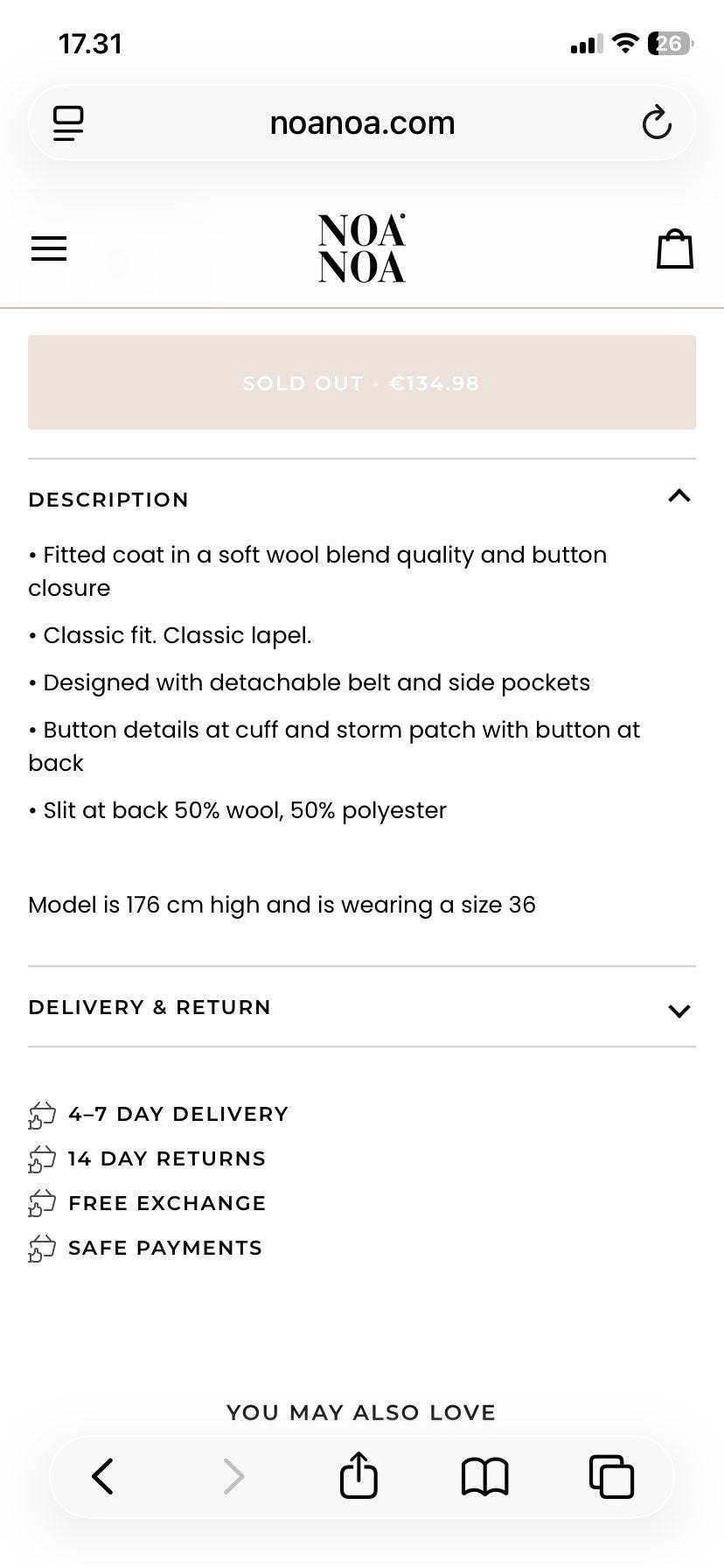This screenshot has height=1568, width=724.
Task: Tap the Delivery & Return heading
Action: coord(150,1007)
